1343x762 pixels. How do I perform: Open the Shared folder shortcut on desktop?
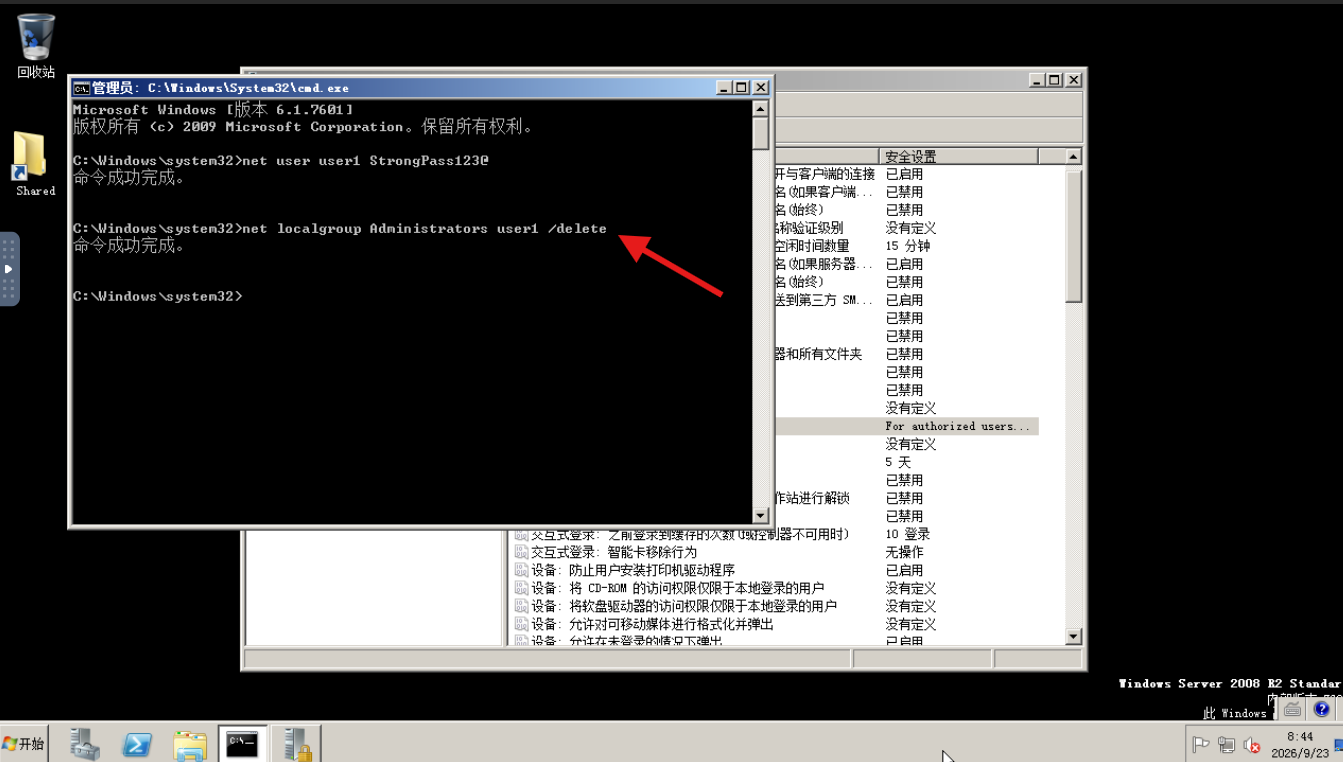(x=35, y=164)
